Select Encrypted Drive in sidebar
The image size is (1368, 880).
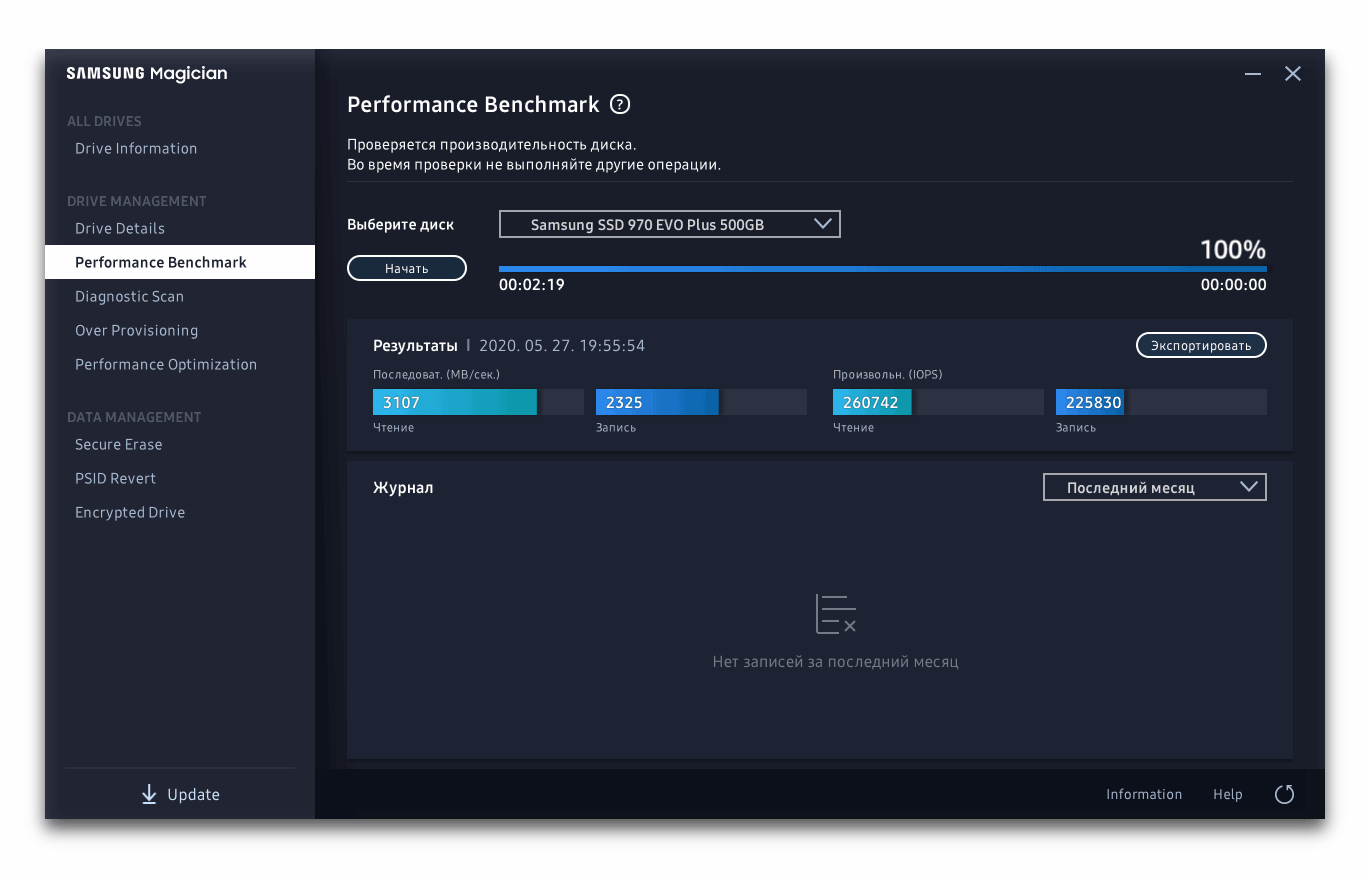click(x=130, y=512)
